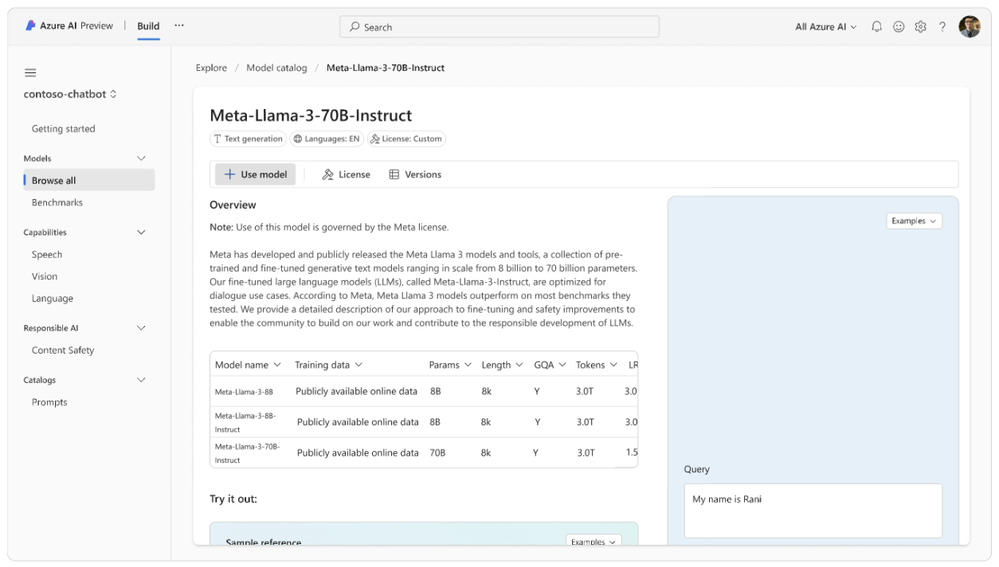
Task: Click the Use model button
Action: click(255, 175)
